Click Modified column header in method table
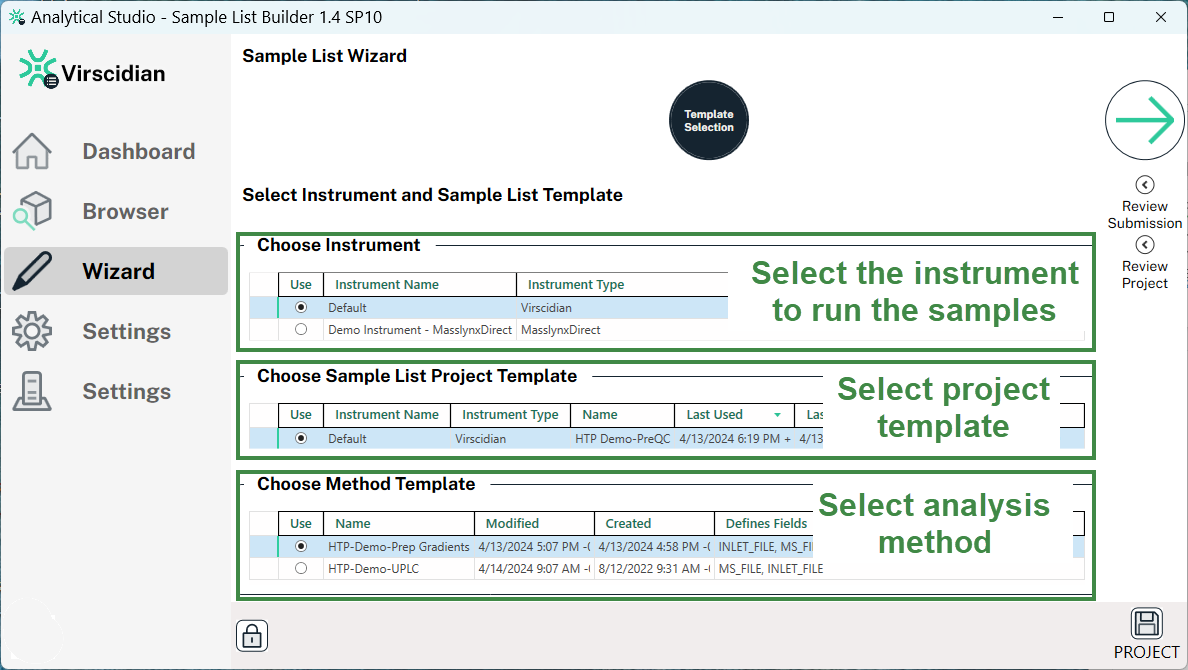 [534, 523]
